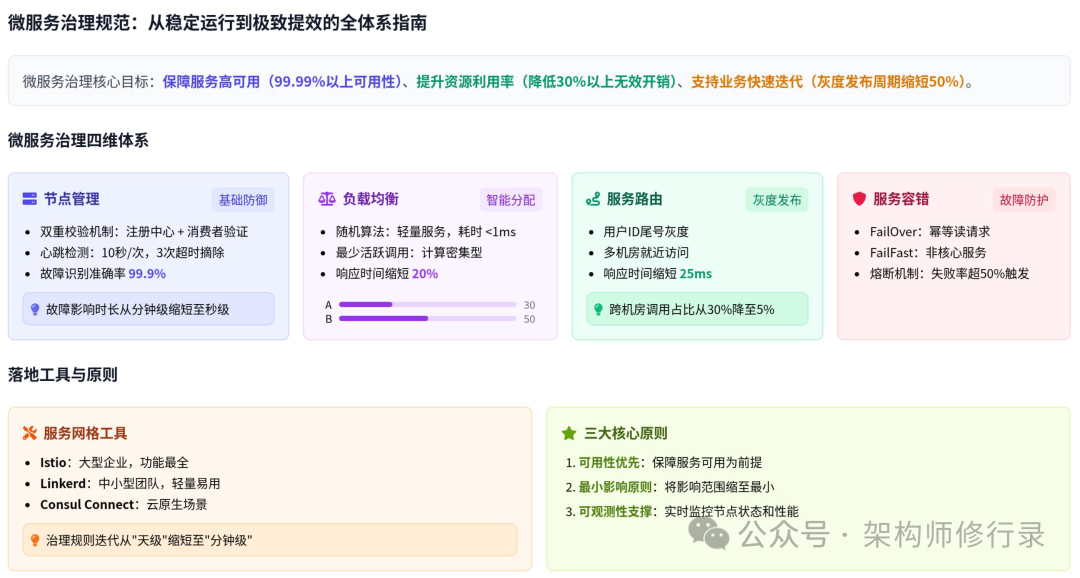Screen dimensions: 1080x578
Task: Click the 随机算法 bullet line
Action: pos(426,232)
